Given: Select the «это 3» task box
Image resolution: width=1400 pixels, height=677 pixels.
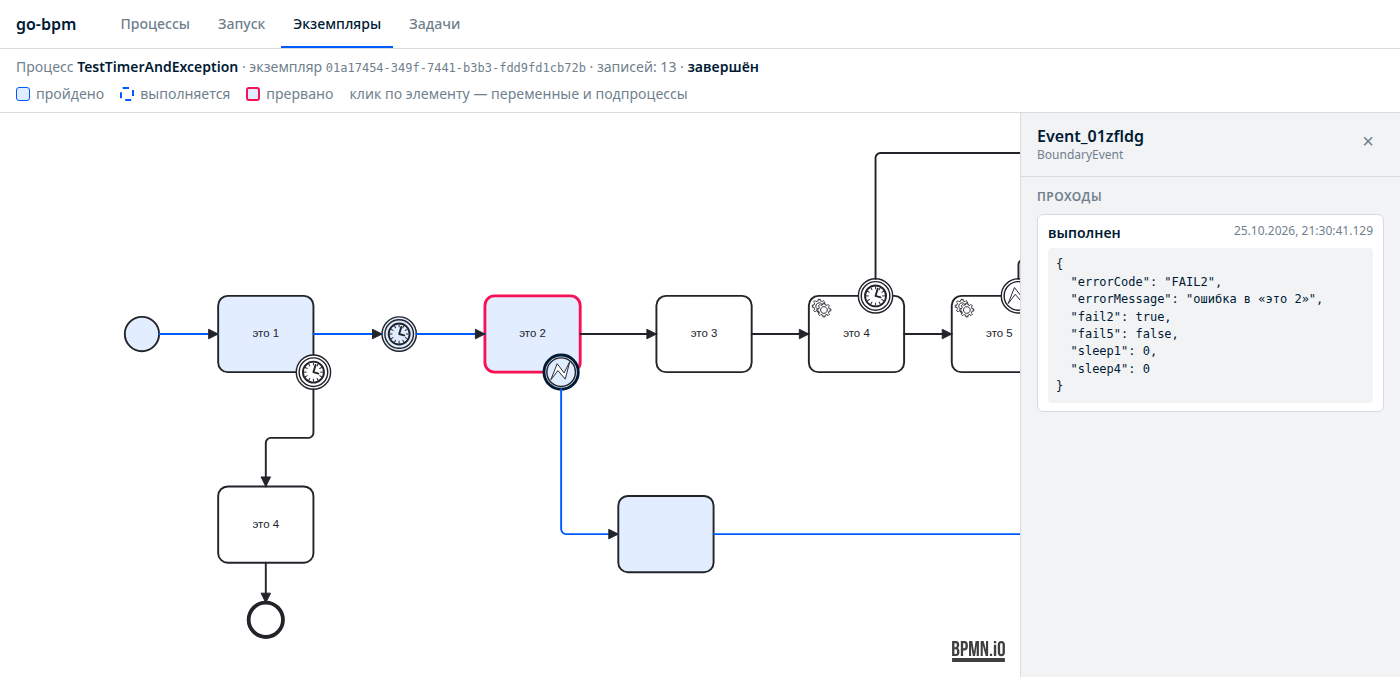Looking at the screenshot, I should coord(704,334).
